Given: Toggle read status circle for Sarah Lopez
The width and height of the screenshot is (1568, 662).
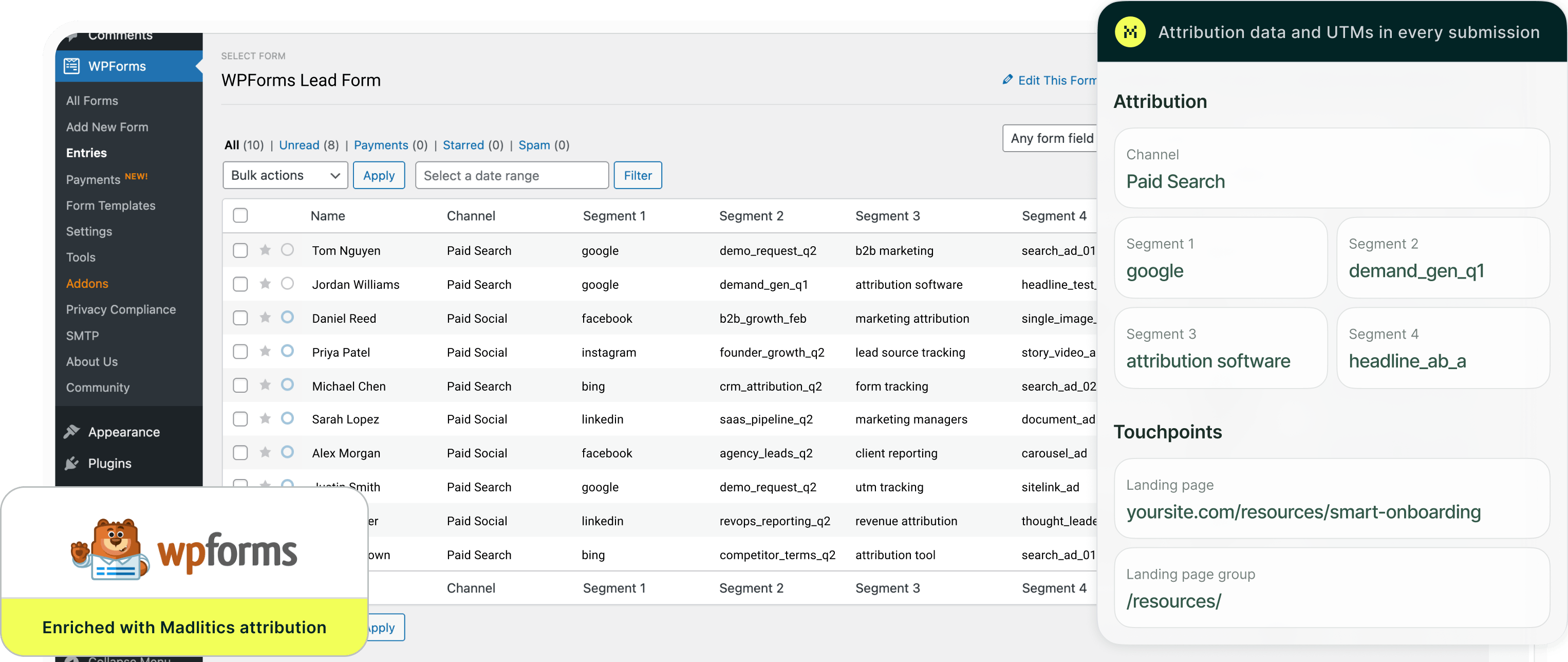Looking at the screenshot, I should tap(287, 418).
